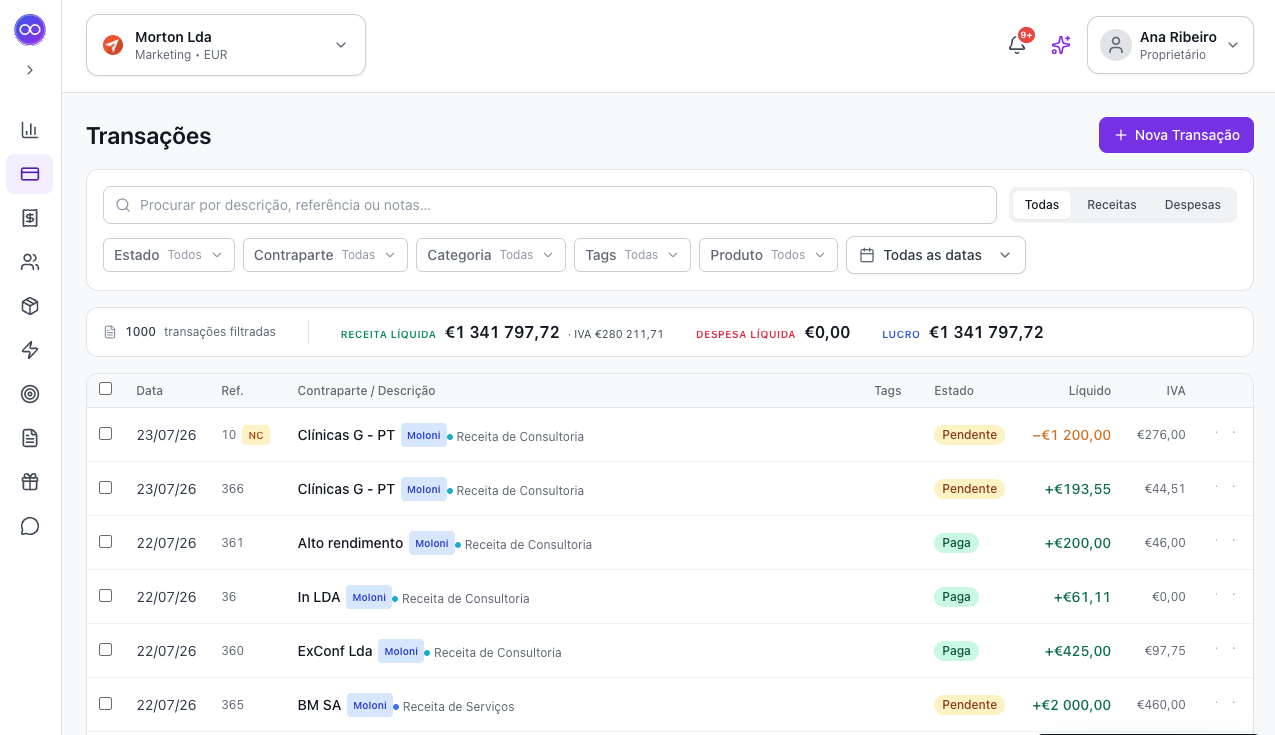Viewport: 1275px width, 735px height.
Task: Open the document reports icon in sidebar
Action: tap(30, 438)
